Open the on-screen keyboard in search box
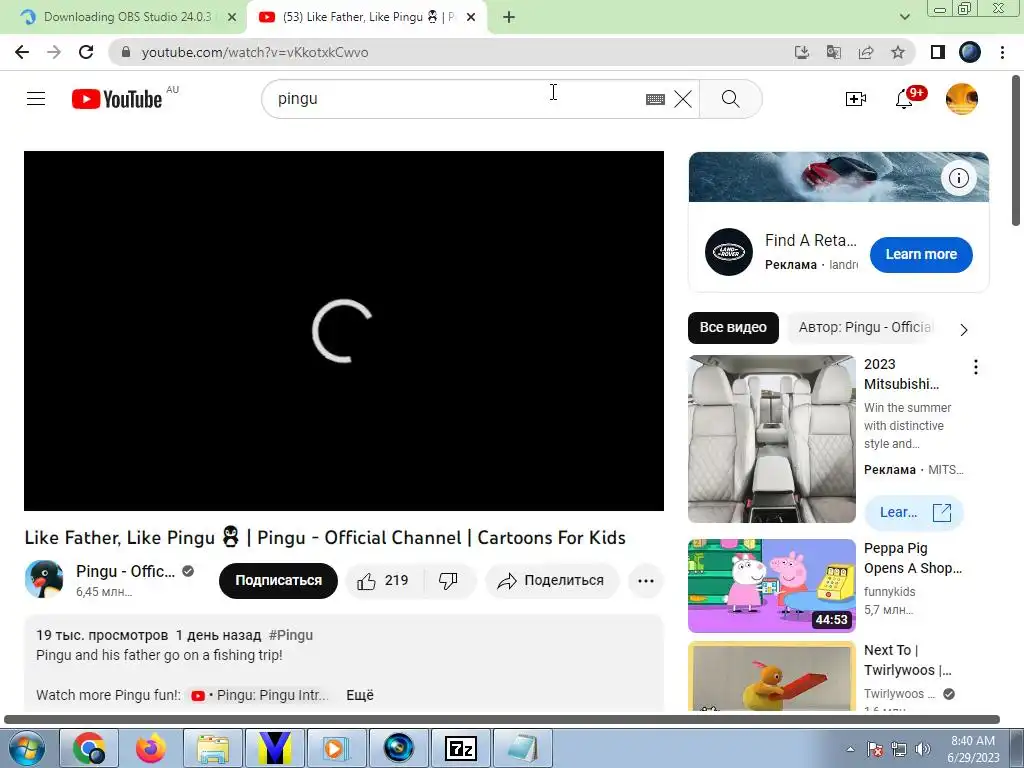 pyautogui.click(x=655, y=99)
